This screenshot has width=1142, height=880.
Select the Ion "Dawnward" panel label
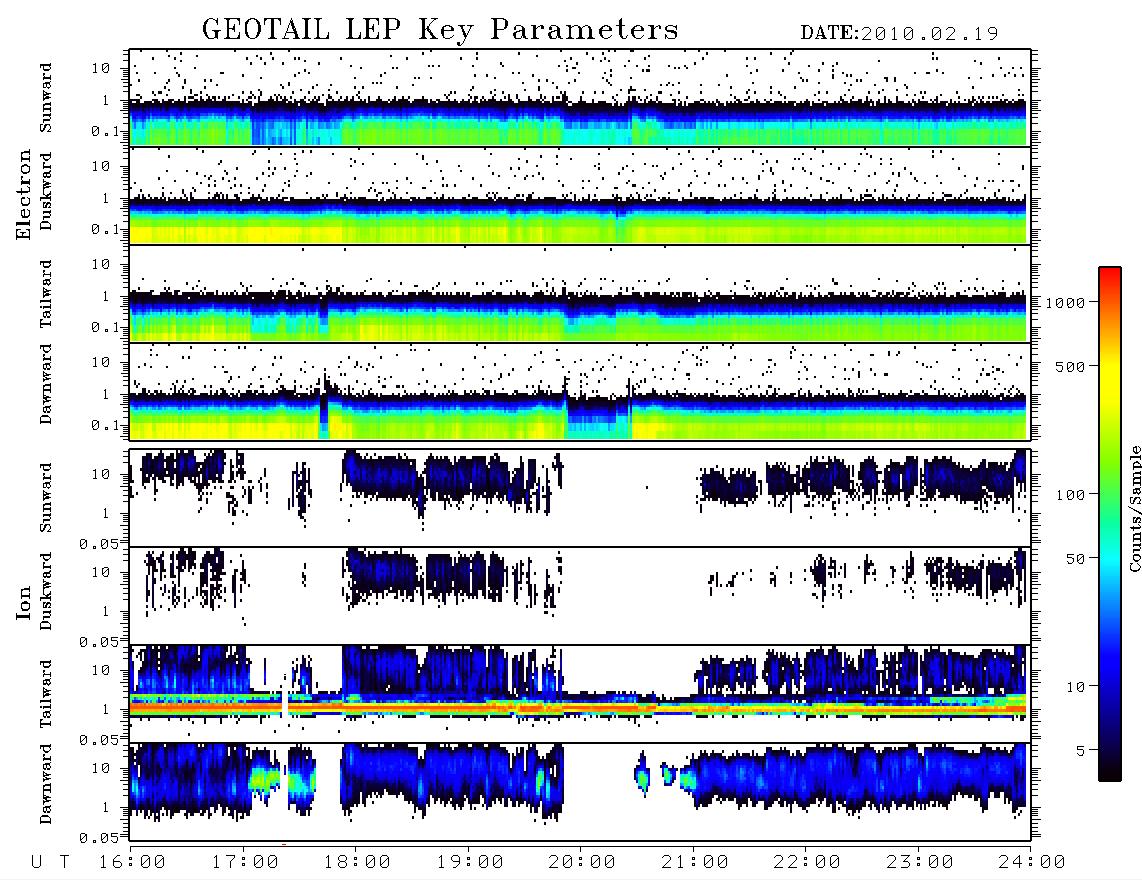click(46, 784)
